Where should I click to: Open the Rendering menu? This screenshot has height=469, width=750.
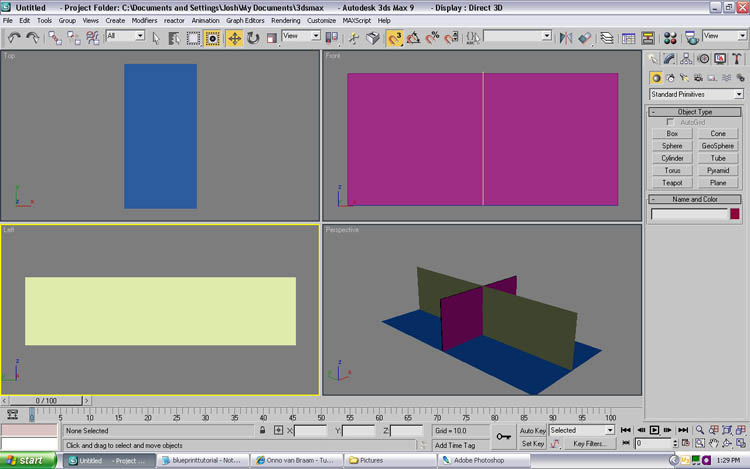click(285, 20)
